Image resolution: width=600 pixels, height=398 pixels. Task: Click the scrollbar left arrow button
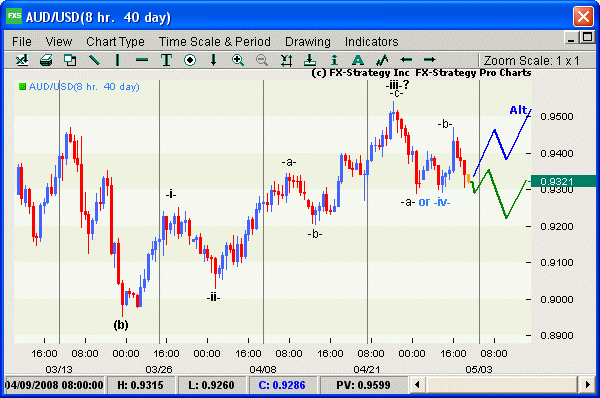417,384
